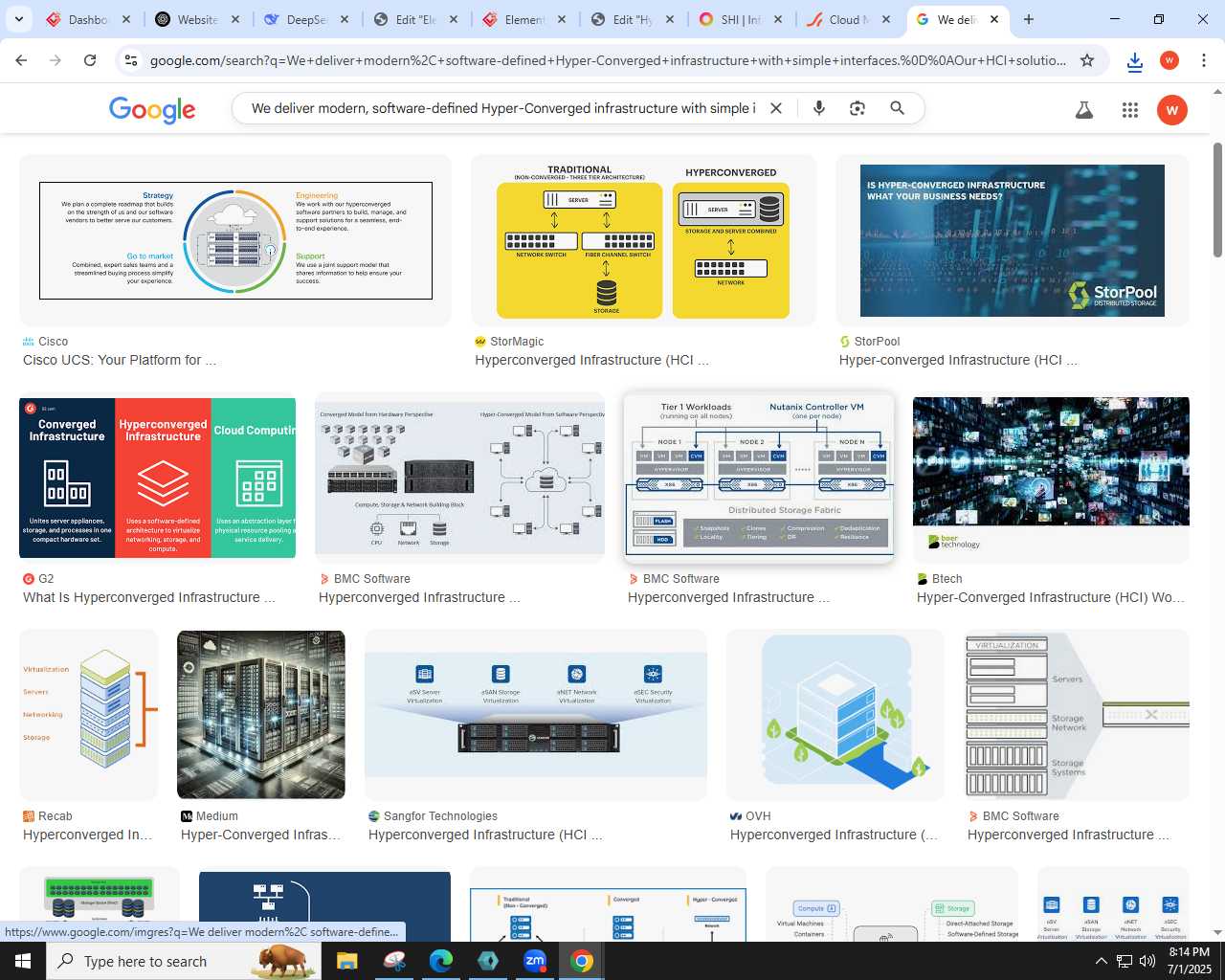Open volume control in system tray
The height and width of the screenshot is (980, 1225).
click(x=1147, y=961)
